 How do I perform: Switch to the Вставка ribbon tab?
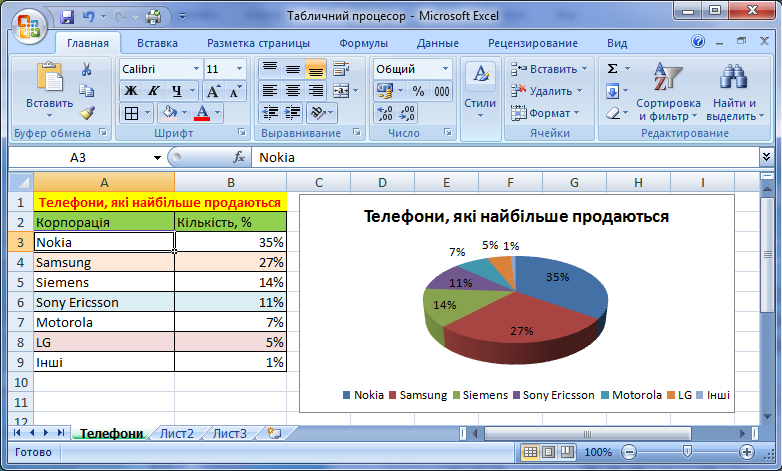pyautogui.click(x=157, y=43)
